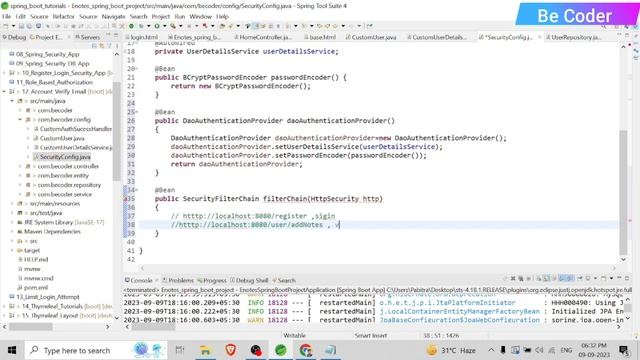640x360 pixels.
Task: Expand the com.becoder package
Action: coord(20,110)
